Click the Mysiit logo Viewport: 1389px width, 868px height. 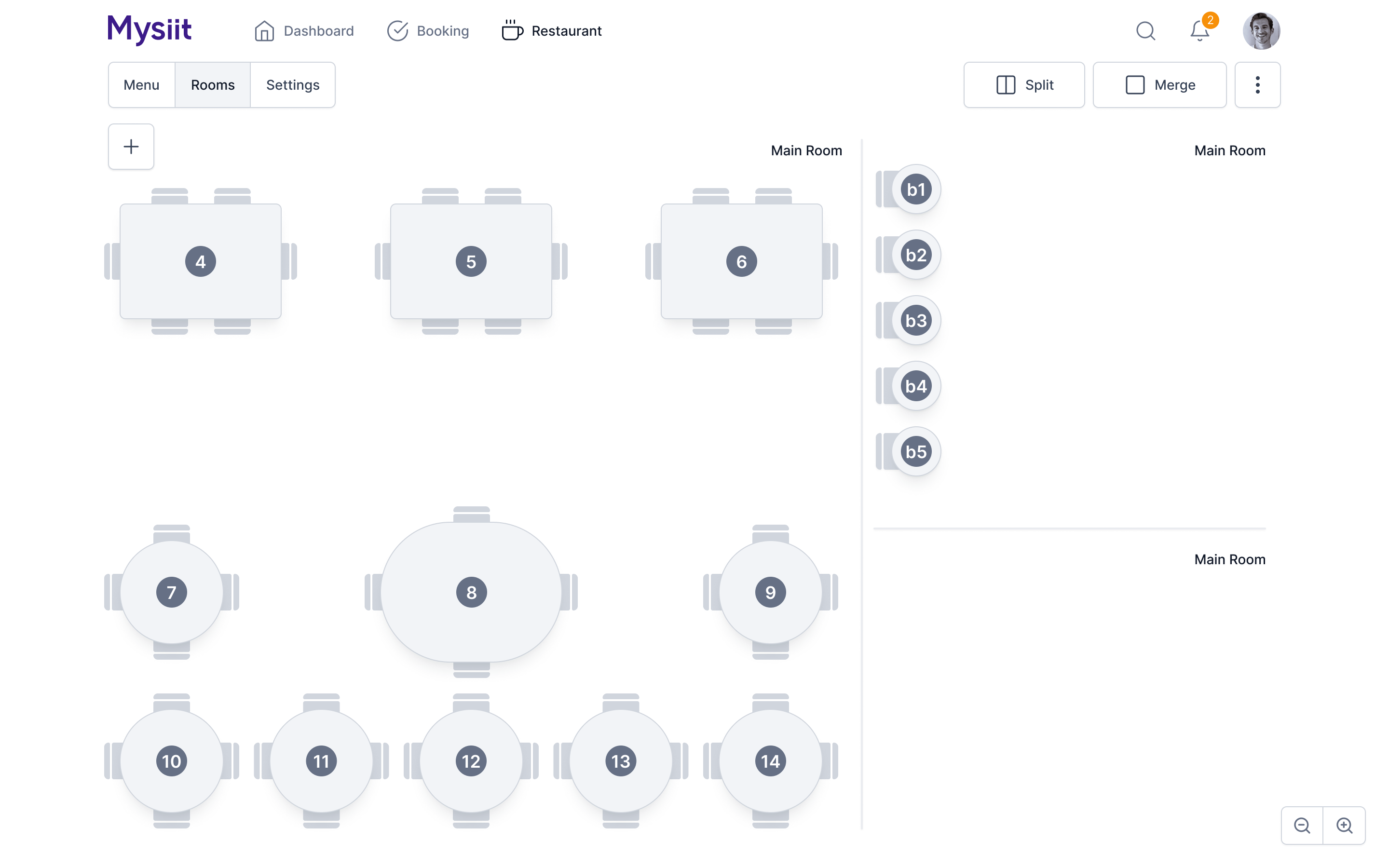[149, 29]
